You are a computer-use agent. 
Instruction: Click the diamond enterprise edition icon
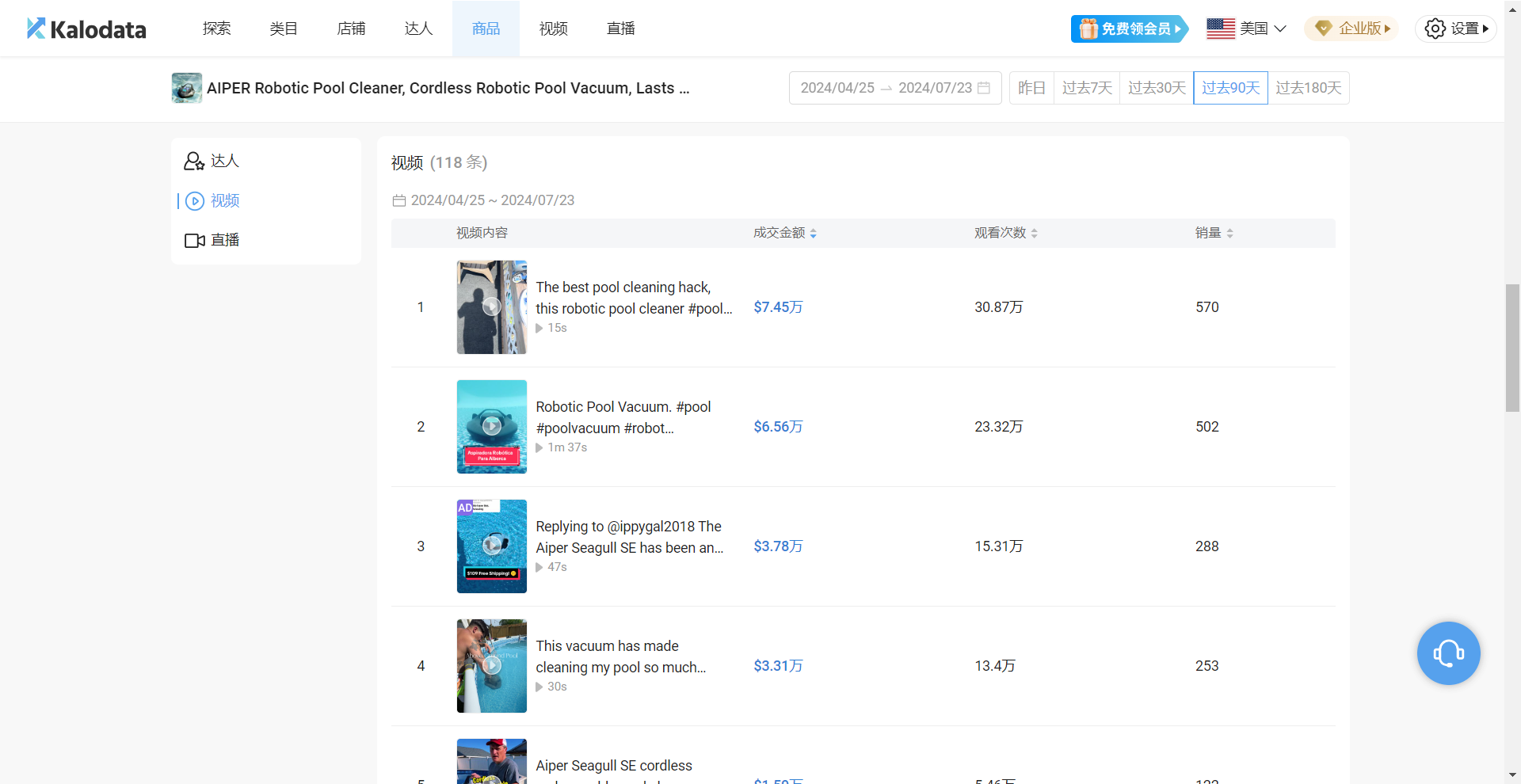click(1323, 29)
